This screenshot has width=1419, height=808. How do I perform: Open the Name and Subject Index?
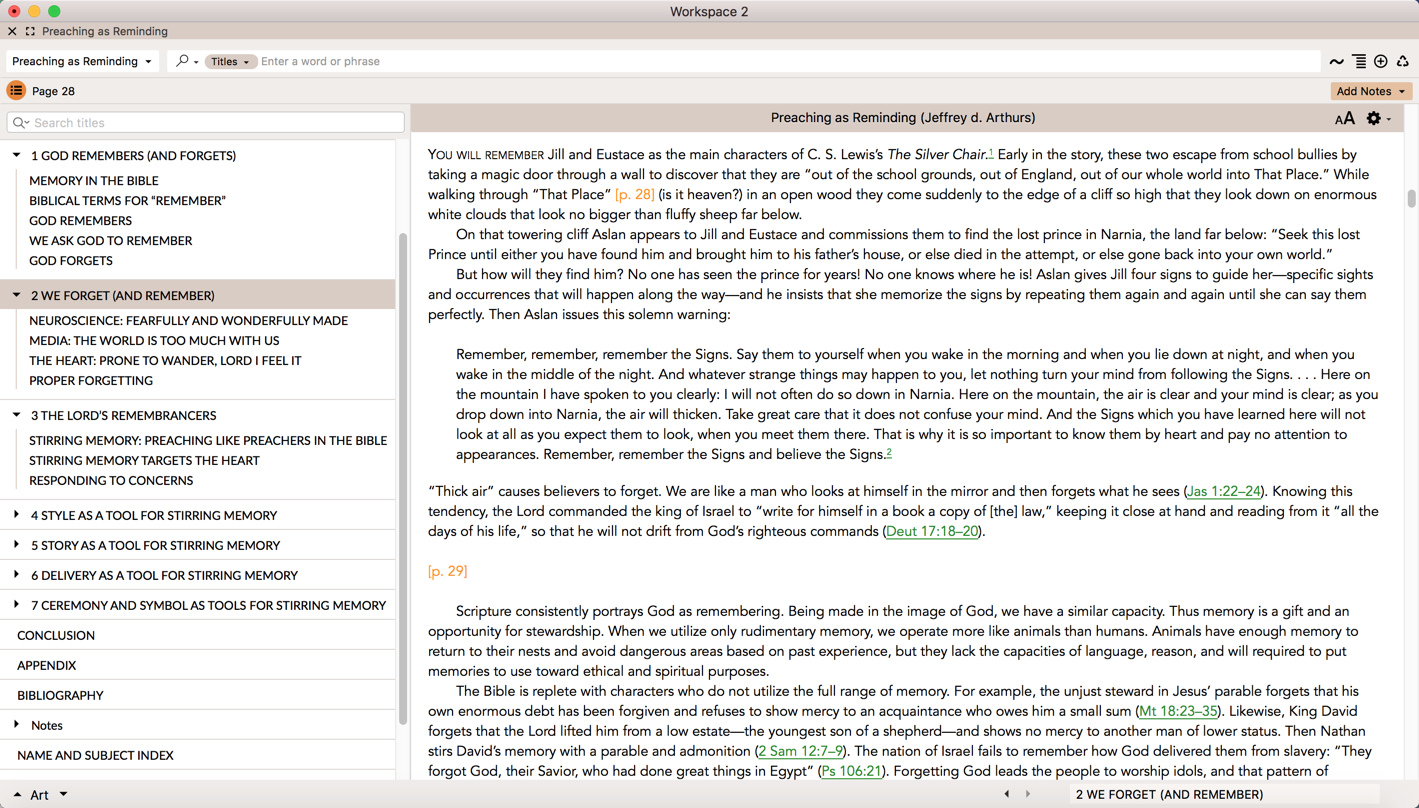[95, 755]
